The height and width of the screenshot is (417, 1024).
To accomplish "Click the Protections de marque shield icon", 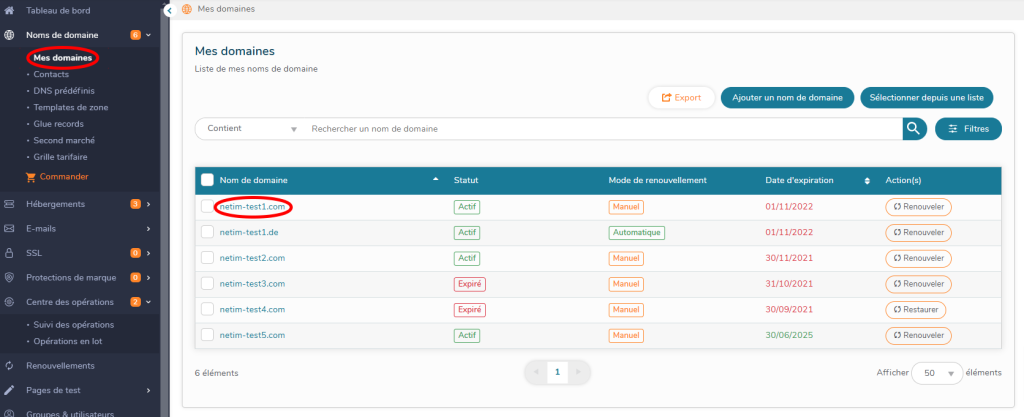I will [9, 277].
